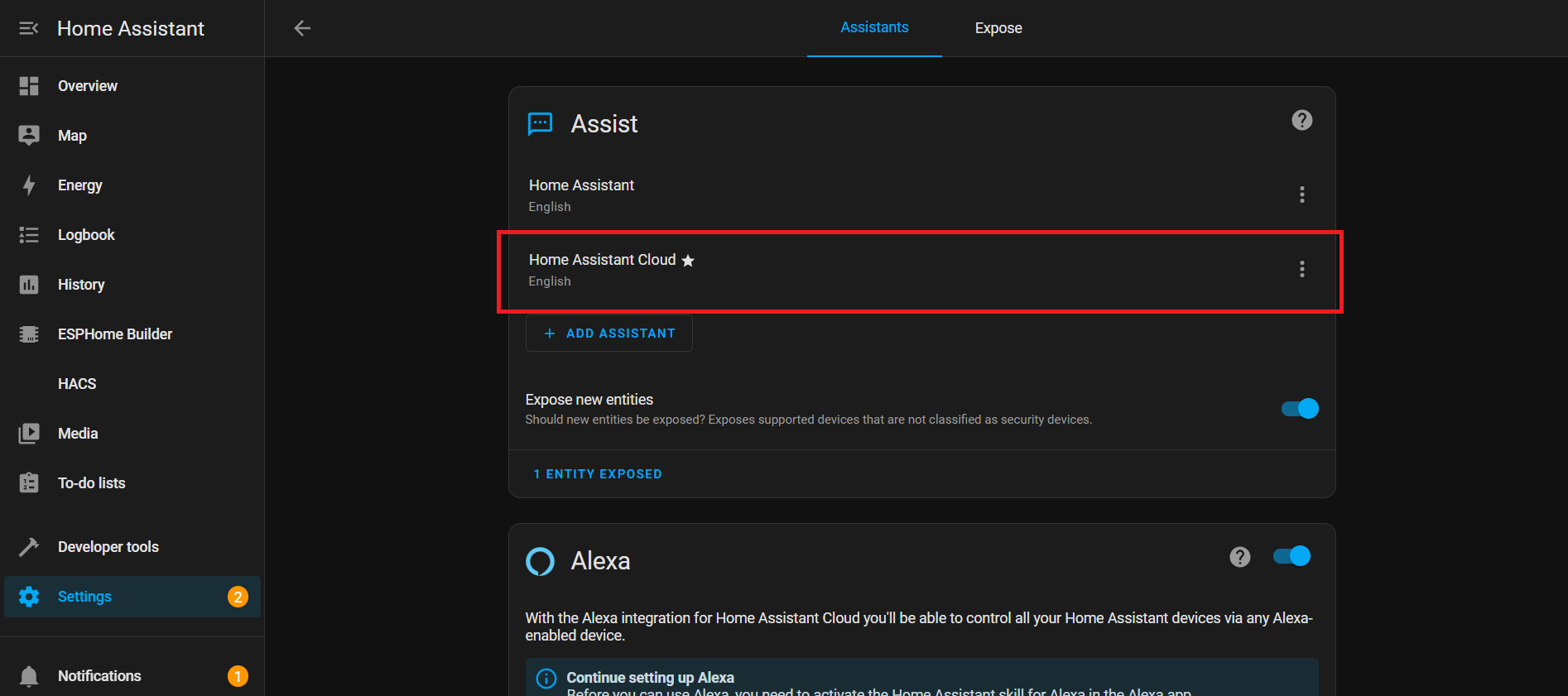Open help for the Assist card

click(1302, 120)
